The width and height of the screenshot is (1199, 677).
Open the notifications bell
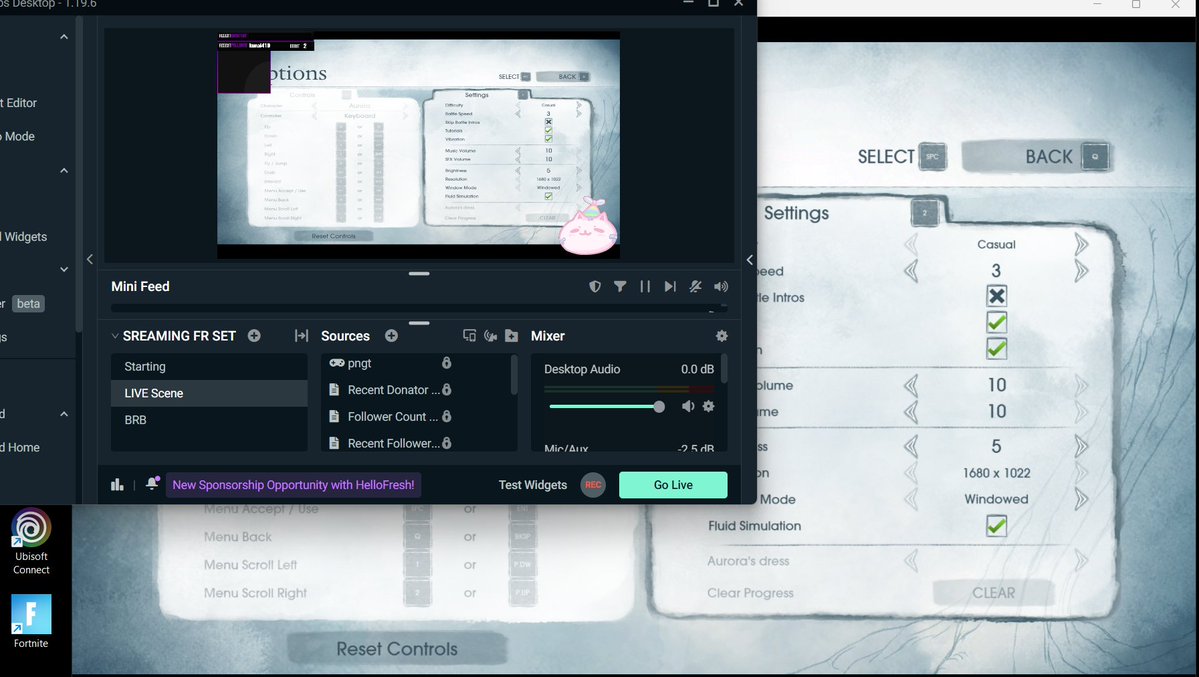(152, 483)
